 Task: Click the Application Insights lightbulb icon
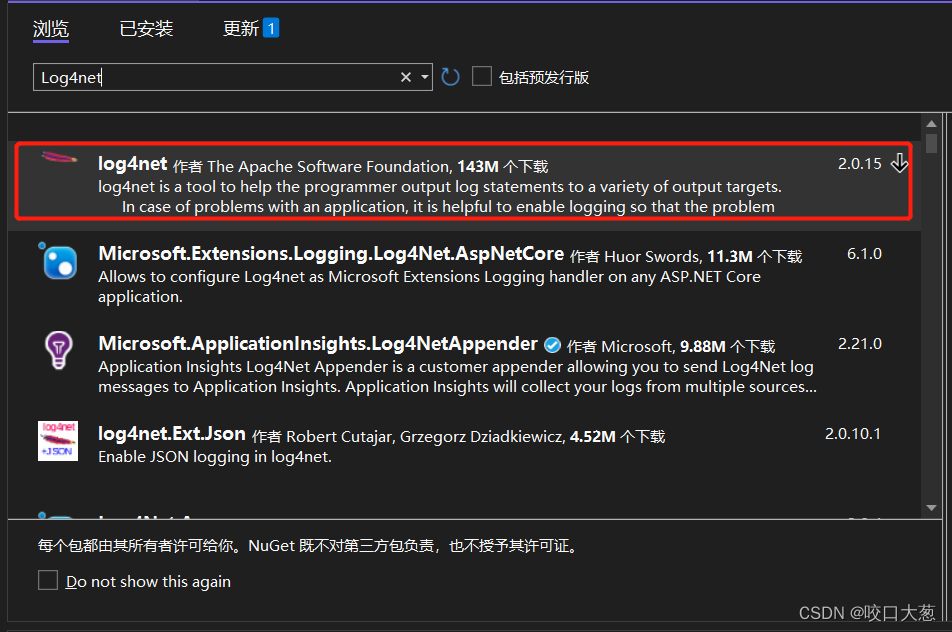point(59,350)
